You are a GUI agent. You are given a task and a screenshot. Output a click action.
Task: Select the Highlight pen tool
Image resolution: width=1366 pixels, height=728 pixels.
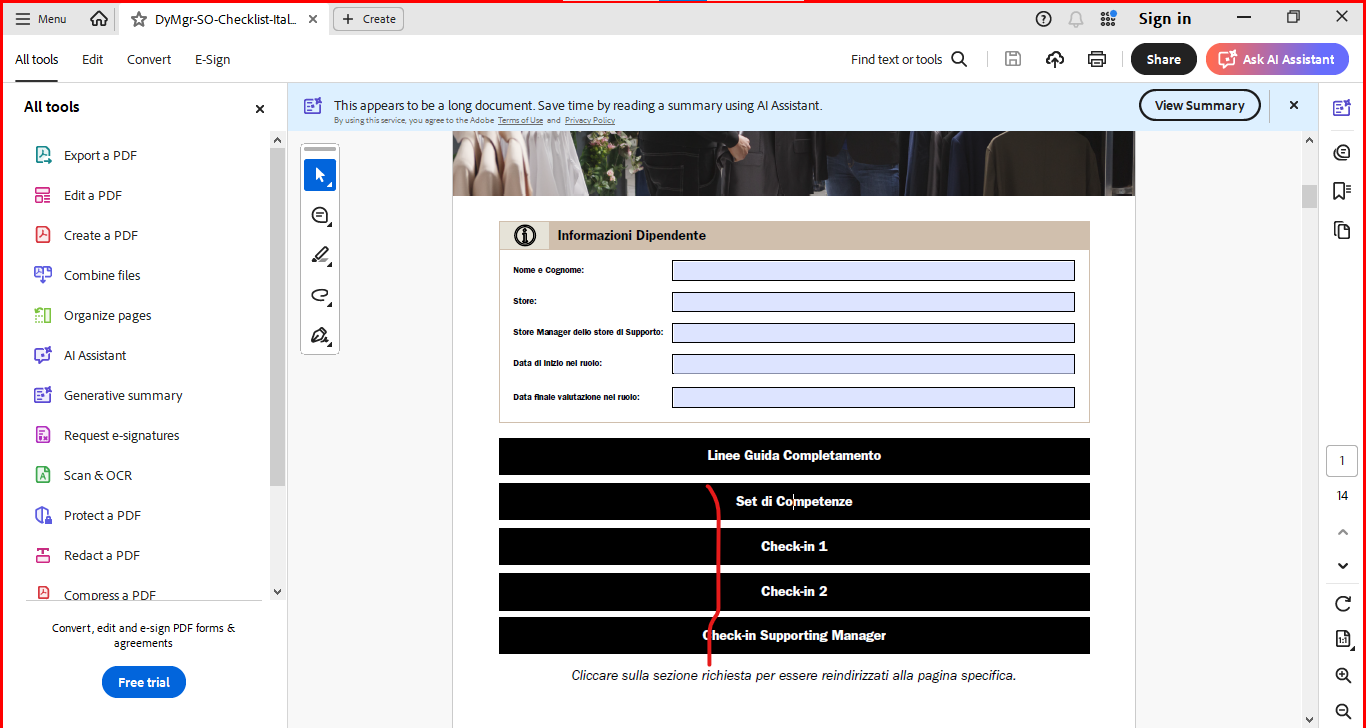(320, 255)
